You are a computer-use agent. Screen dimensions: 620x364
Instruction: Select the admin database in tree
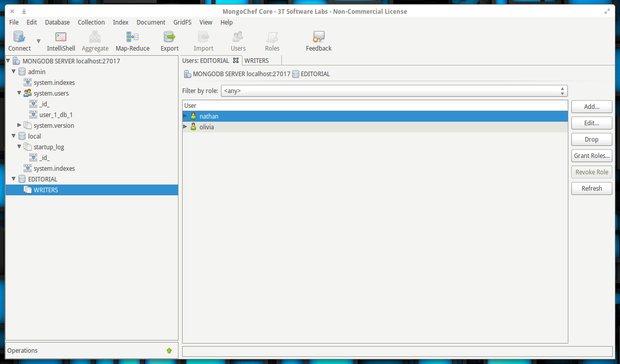pyautogui.click(x=36, y=72)
